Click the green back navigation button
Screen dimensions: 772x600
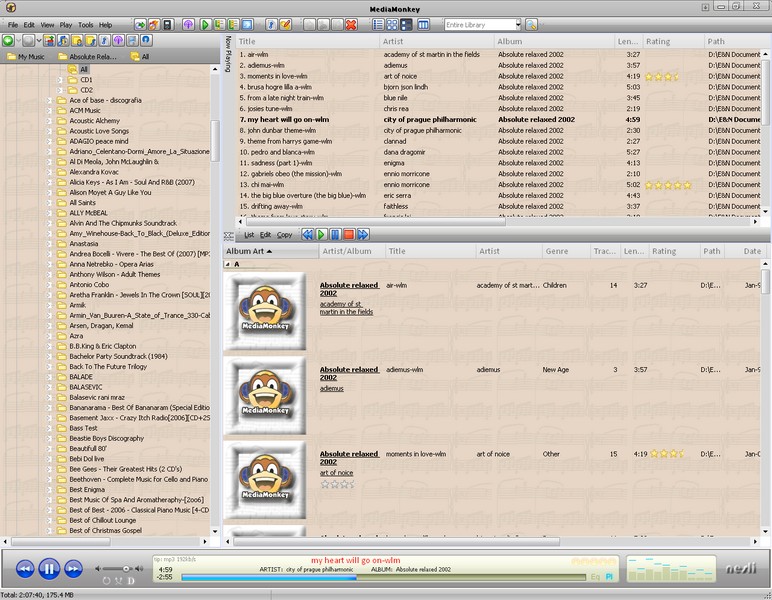(8, 40)
